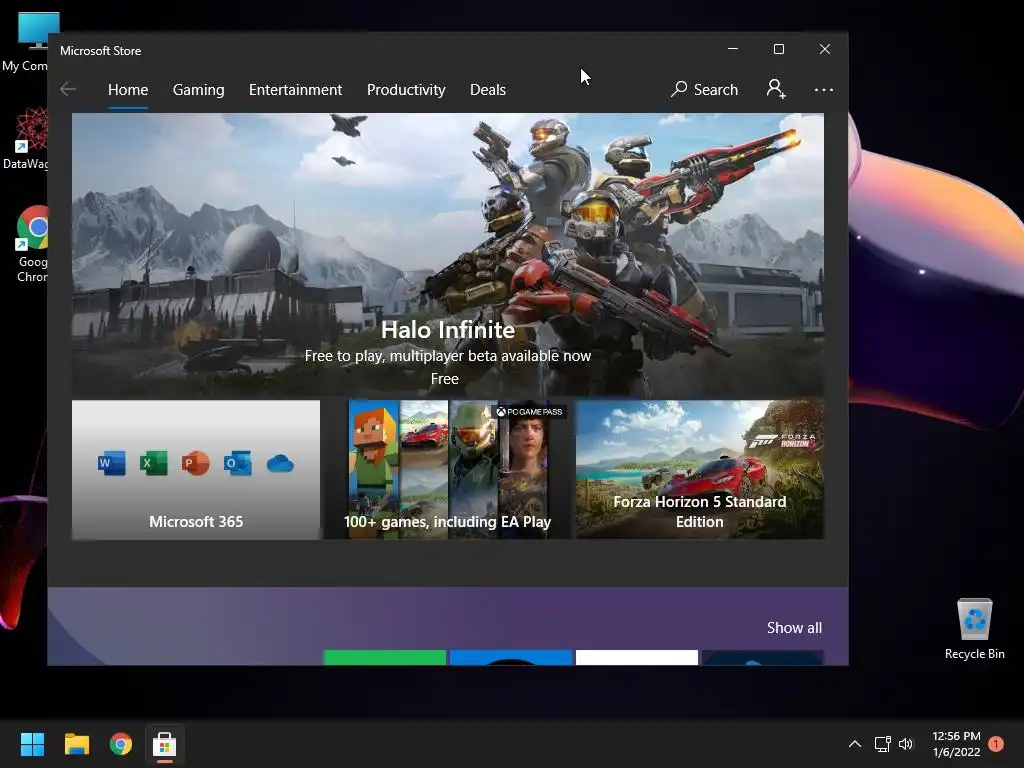Image resolution: width=1024 pixels, height=768 pixels.
Task: Maximize the Microsoft Store window
Action: (778, 49)
